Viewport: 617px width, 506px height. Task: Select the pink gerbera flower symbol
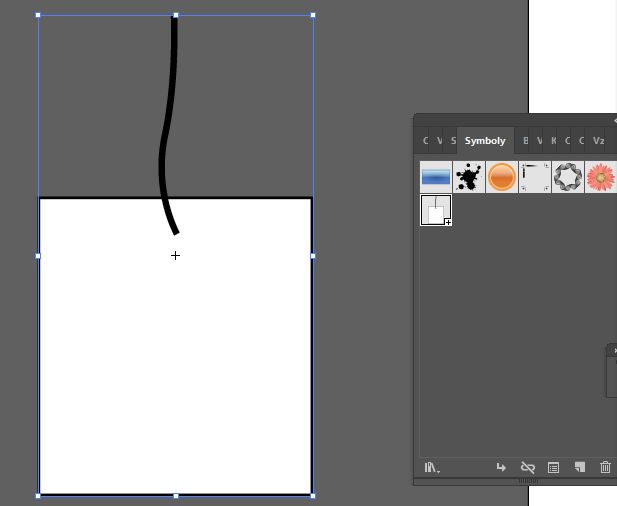pyautogui.click(x=601, y=177)
